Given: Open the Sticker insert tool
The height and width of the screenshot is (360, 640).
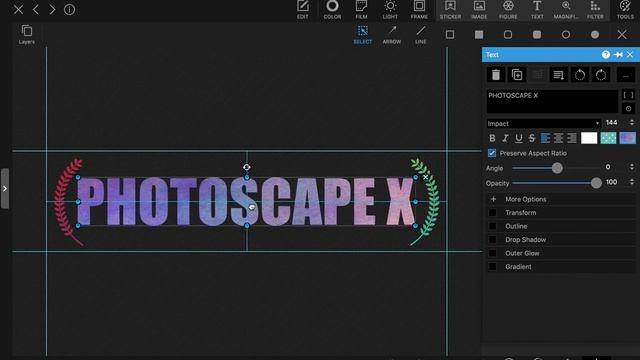Looking at the screenshot, I should tap(450, 9).
